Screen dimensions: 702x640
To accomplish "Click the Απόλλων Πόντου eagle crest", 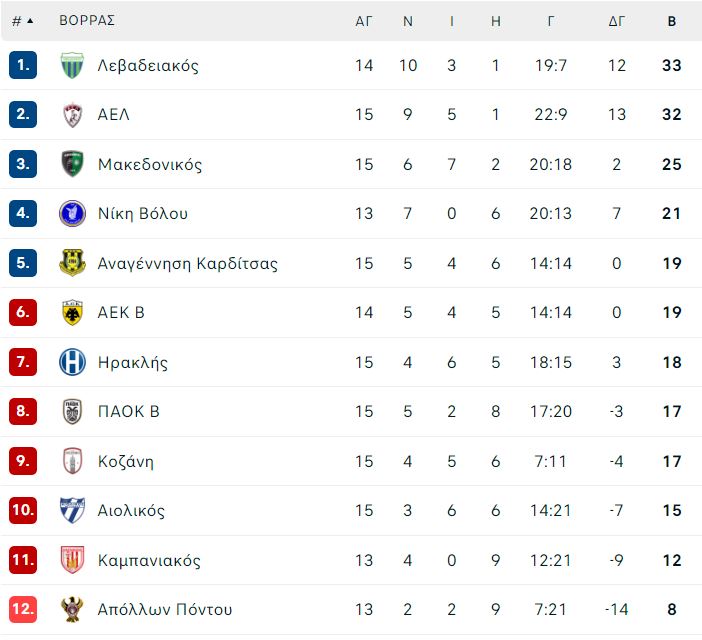I will click(72, 609).
